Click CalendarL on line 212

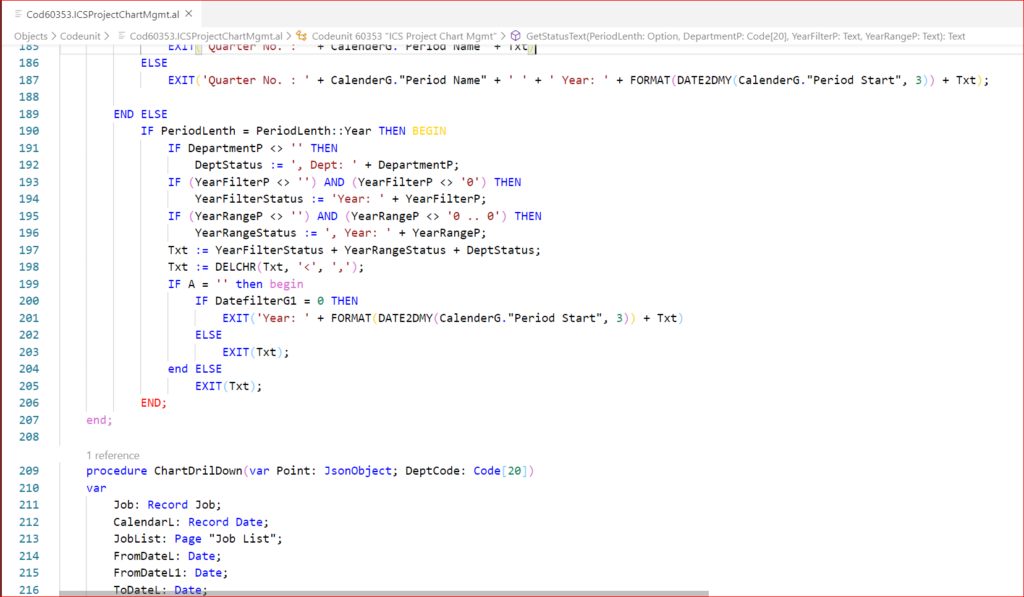(144, 522)
